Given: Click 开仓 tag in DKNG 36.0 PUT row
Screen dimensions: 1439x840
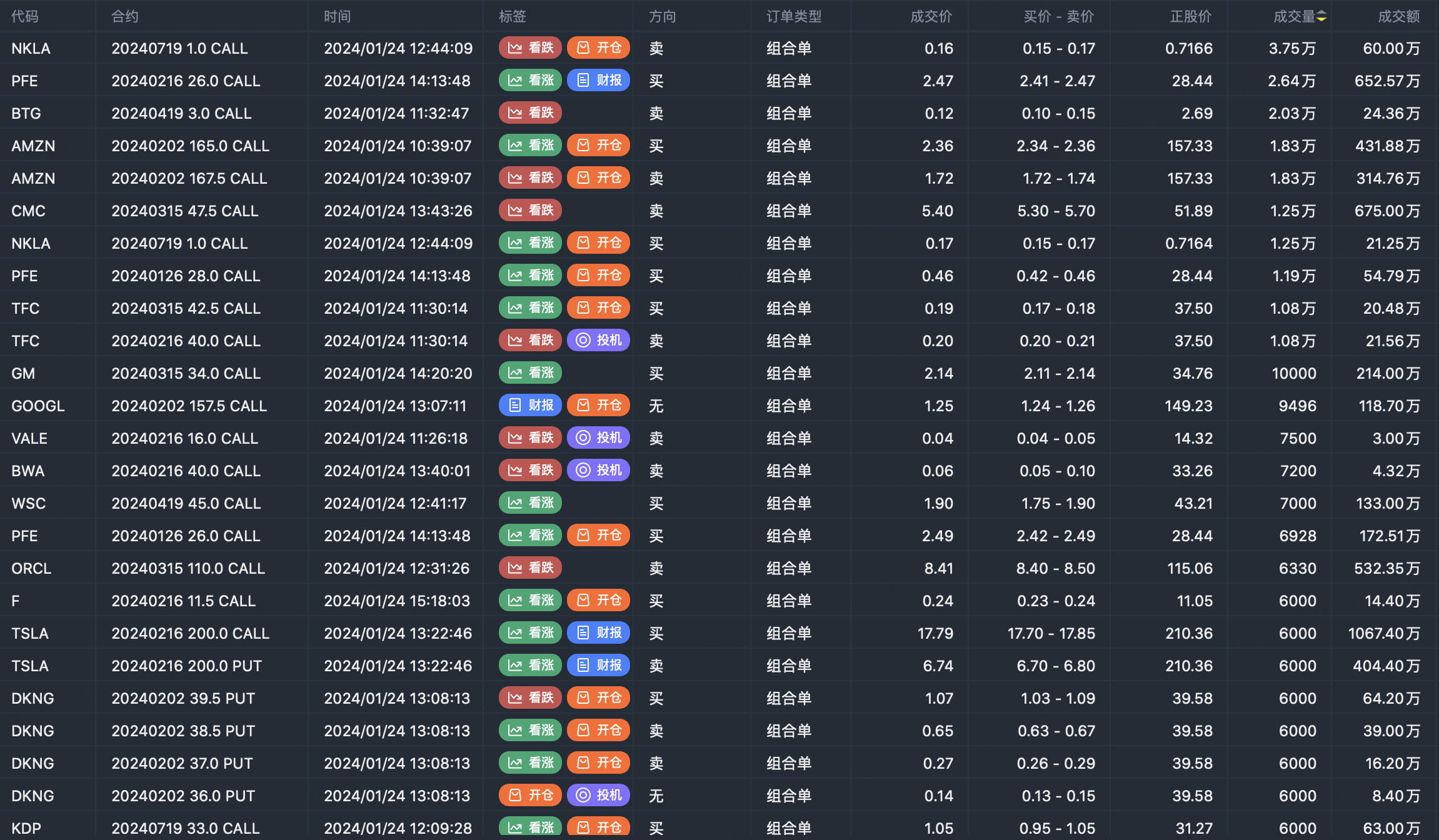Looking at the screenshot, I should pos(530,796).
